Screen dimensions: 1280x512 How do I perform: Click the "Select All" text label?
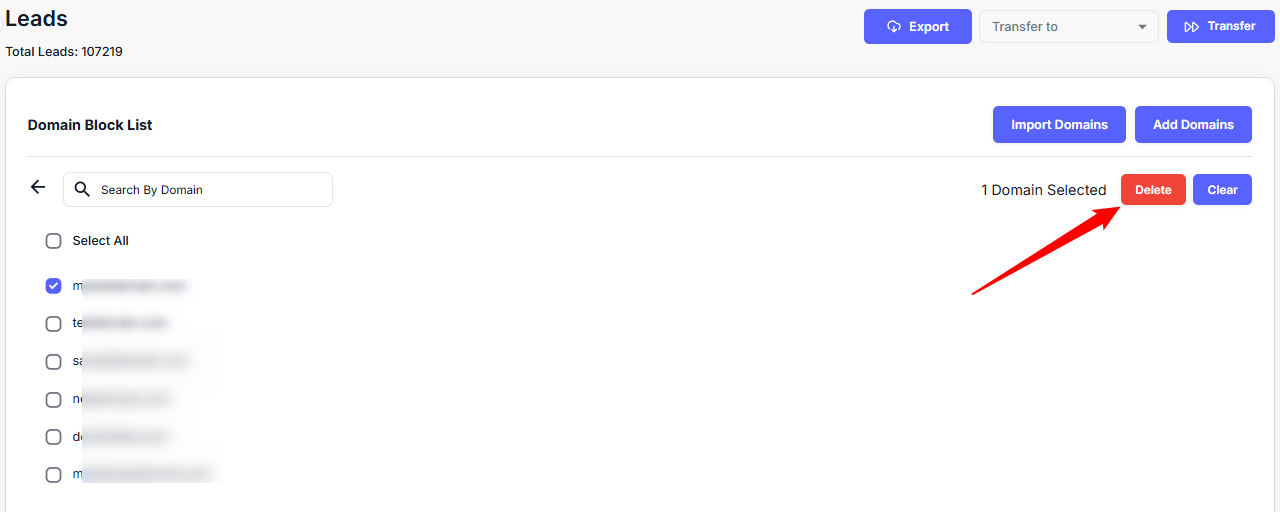(x=100, y=241)
